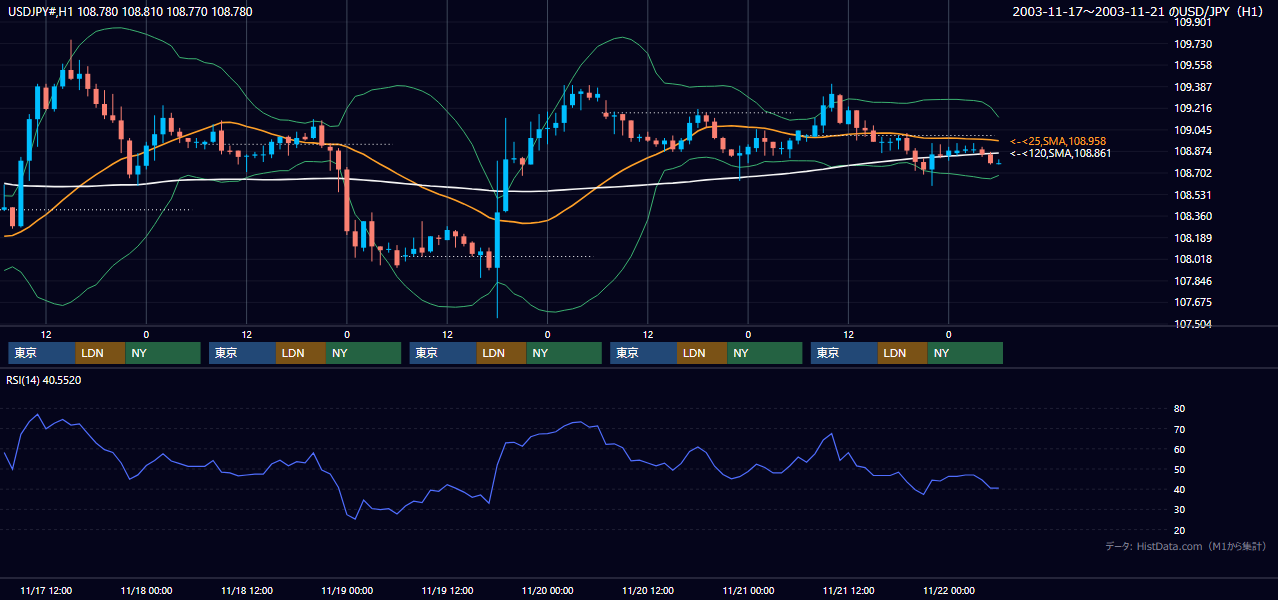Select the 11/19 12:00 time axis label
The height and width of the screenshot is (600, 1278).
447,590
